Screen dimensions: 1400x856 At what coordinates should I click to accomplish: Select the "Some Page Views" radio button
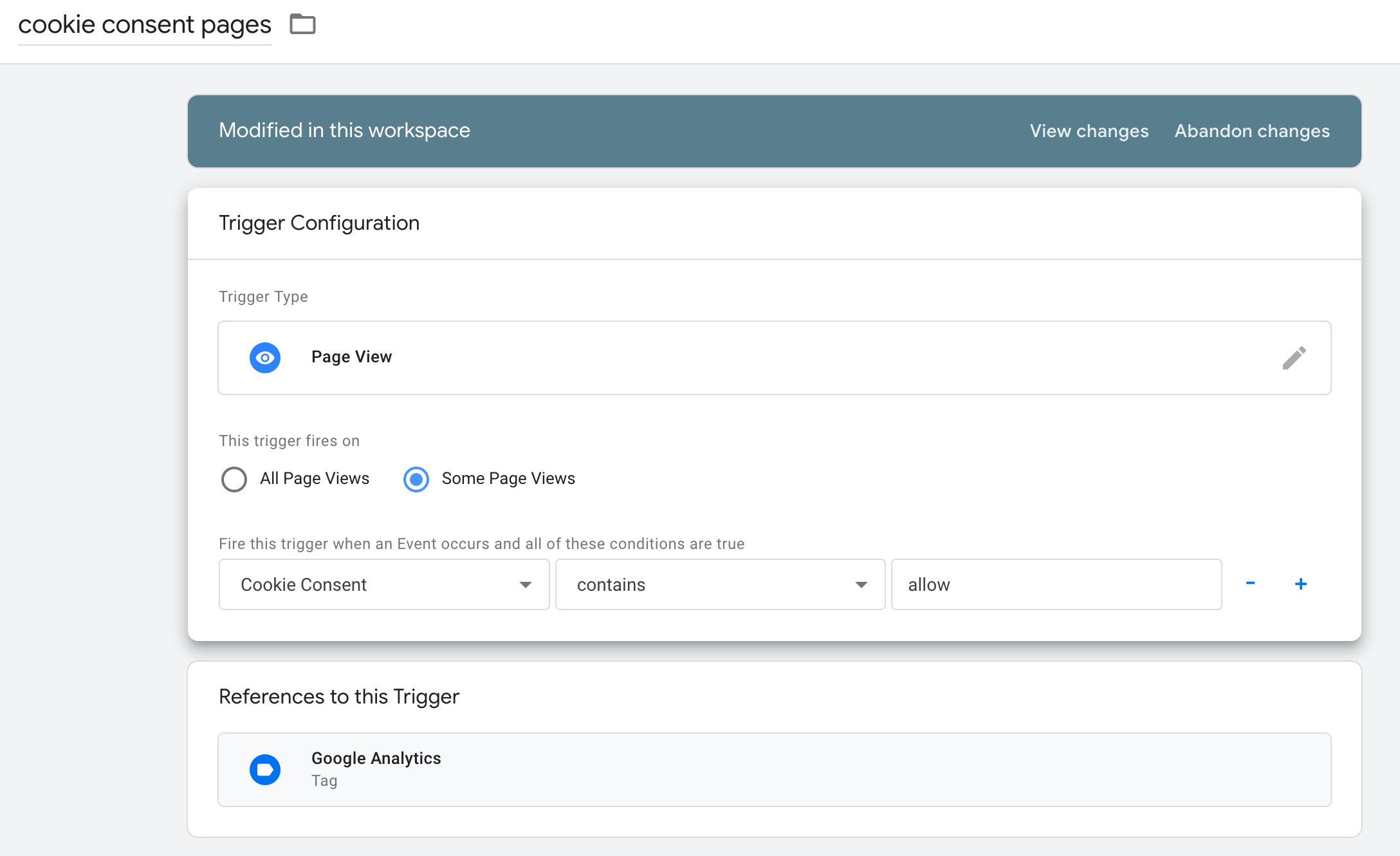coord(416,479)
